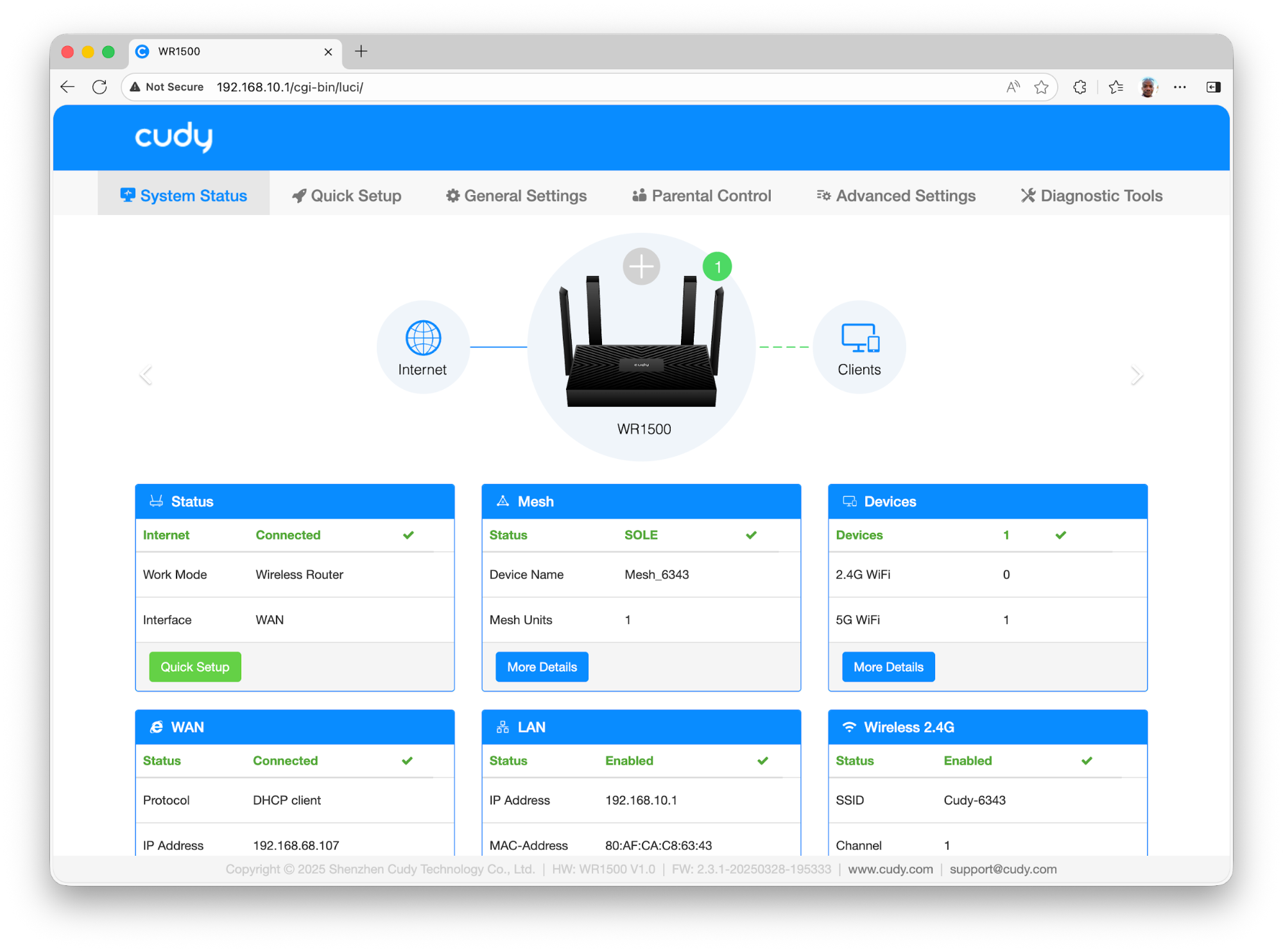
Task: Go to next slide right chevron
Action: [x=1136, y=375]
